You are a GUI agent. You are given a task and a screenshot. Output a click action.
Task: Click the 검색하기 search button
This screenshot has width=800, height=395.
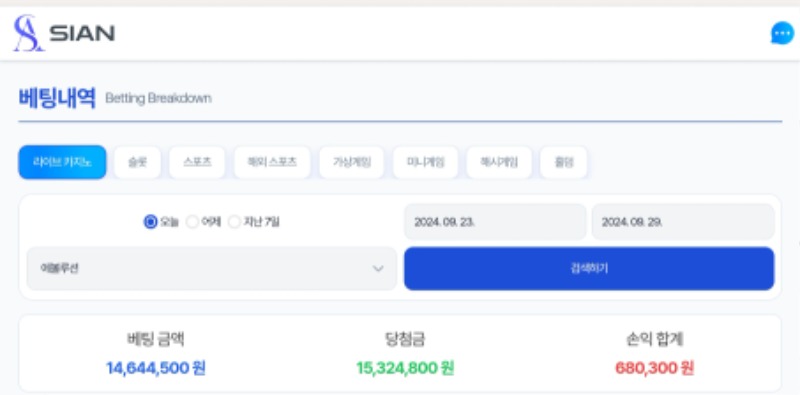click(589, 268)
